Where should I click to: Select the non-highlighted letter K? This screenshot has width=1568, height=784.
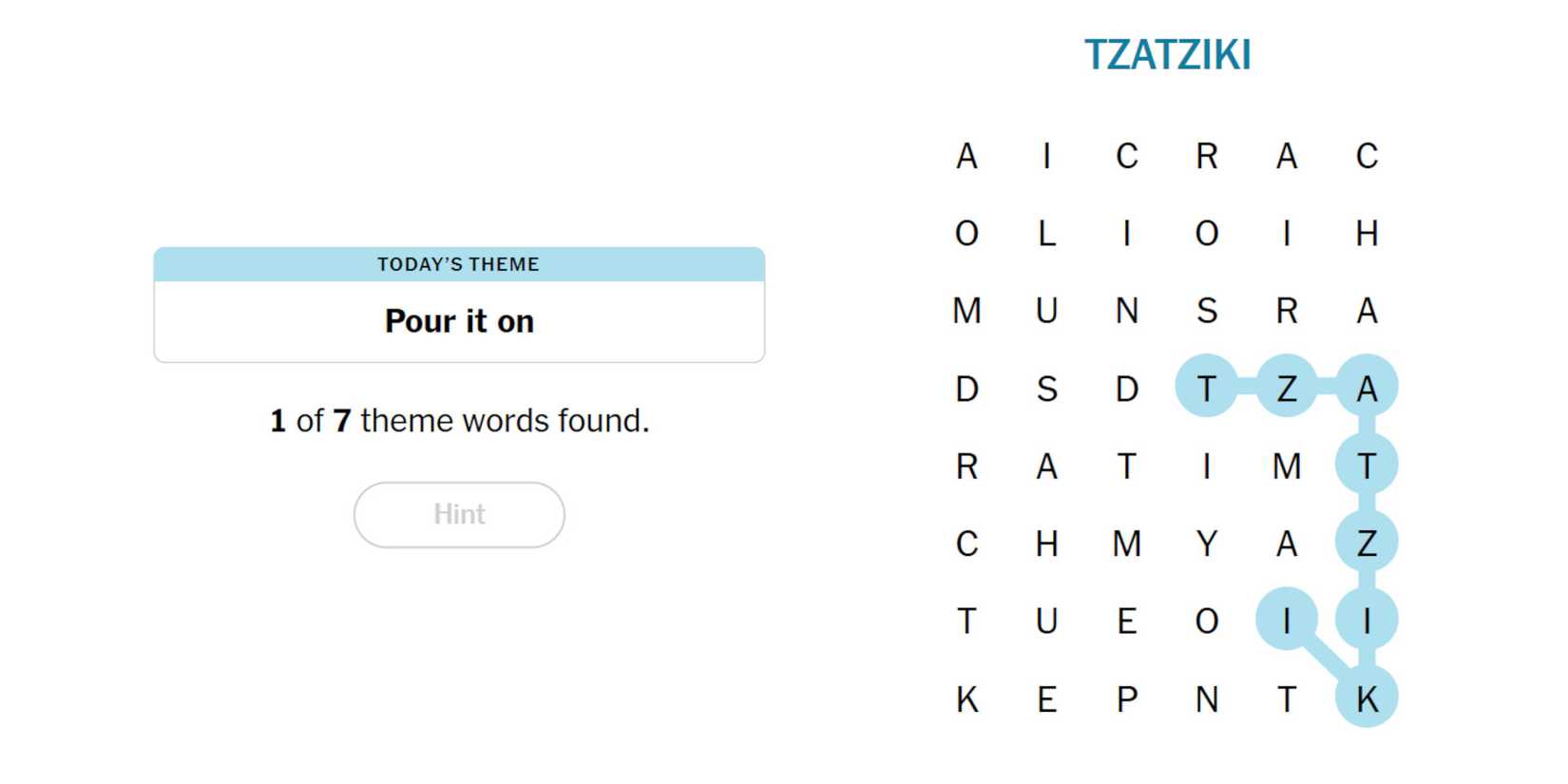(x=967, y=699)
